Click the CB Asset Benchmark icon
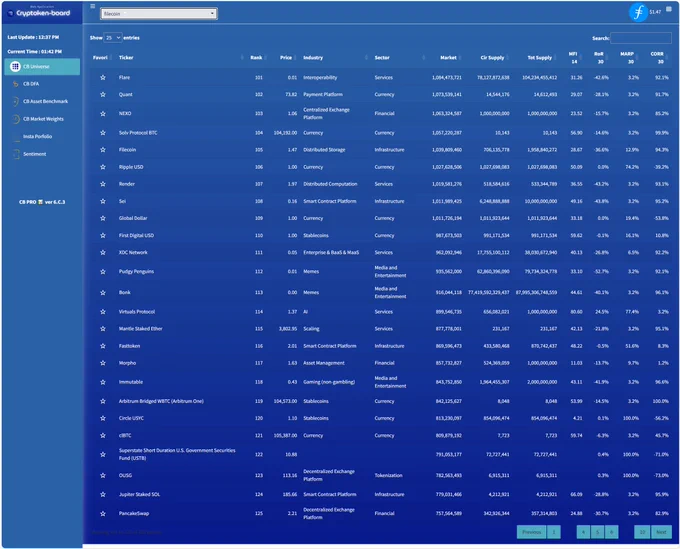Image resolution: width=680 pixels, height=549 pixels. click(x=16, y=101)
